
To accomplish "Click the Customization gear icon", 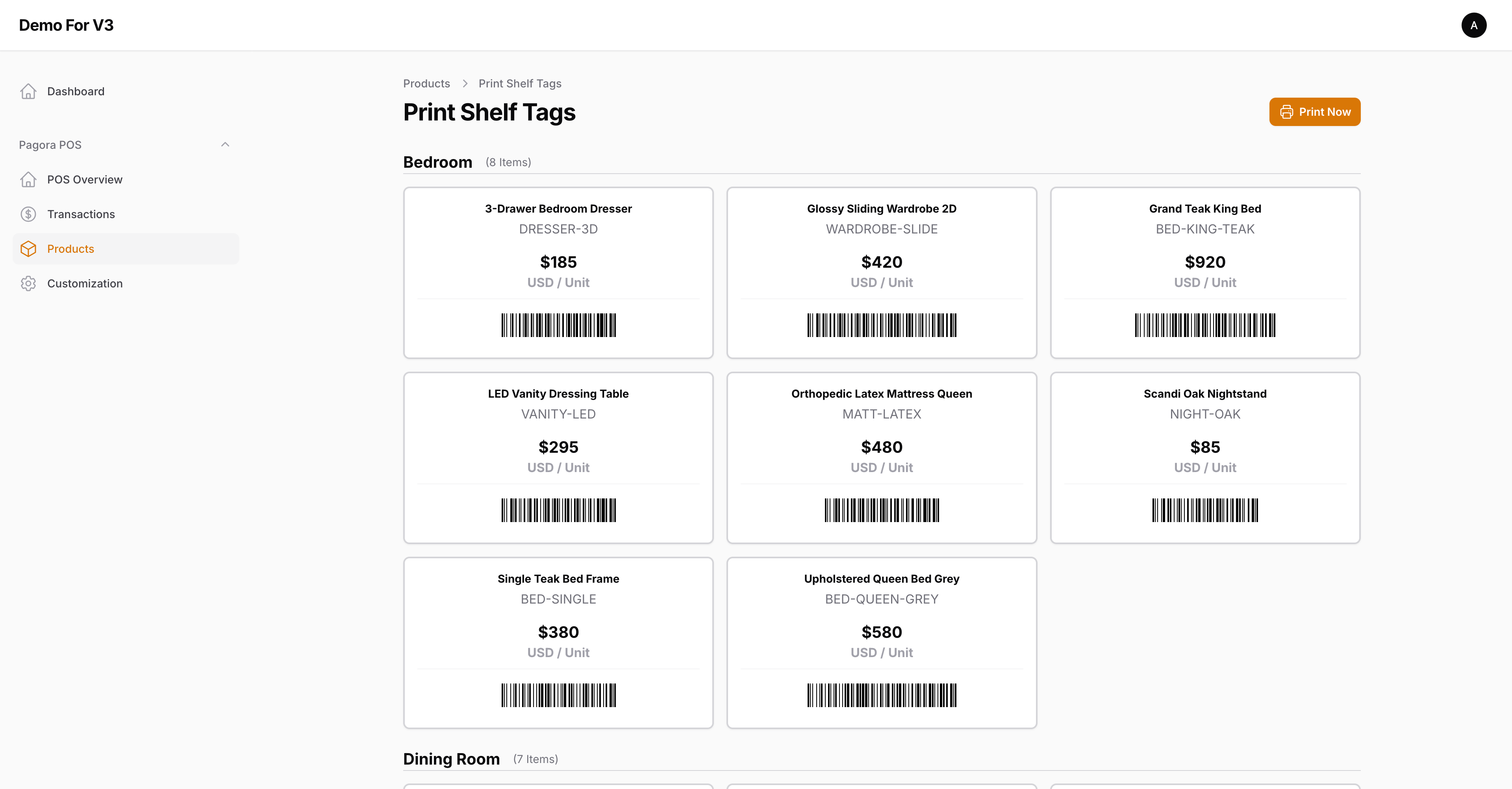I will 28,283.
